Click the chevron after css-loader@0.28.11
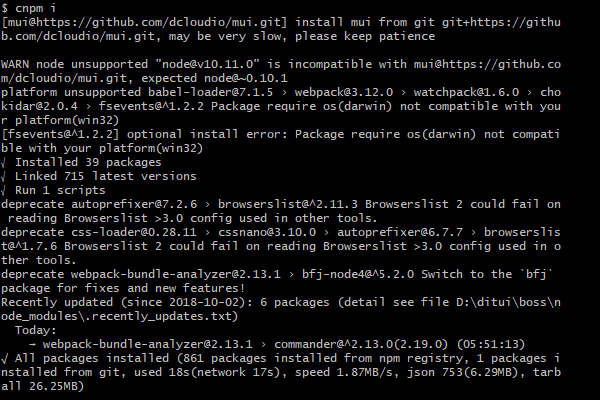Screen dimensions: 600x400 click(x=207, y=233)
